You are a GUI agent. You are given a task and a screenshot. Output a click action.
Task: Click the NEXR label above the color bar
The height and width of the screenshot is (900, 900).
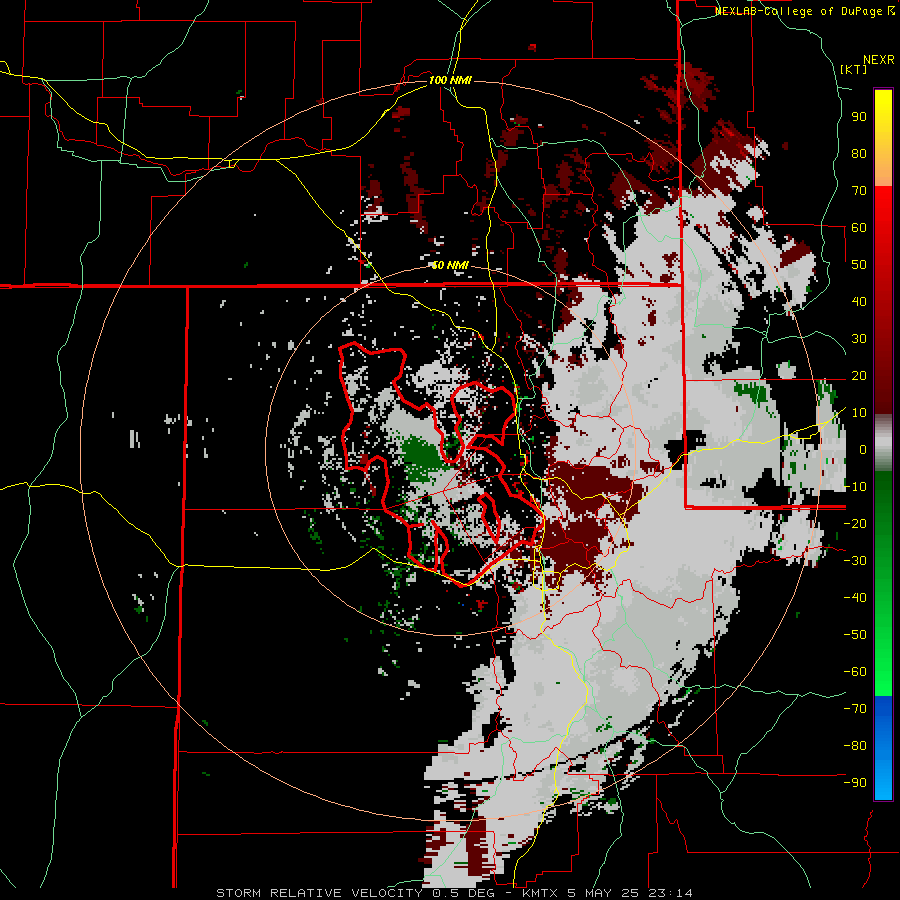coord(879,60)
